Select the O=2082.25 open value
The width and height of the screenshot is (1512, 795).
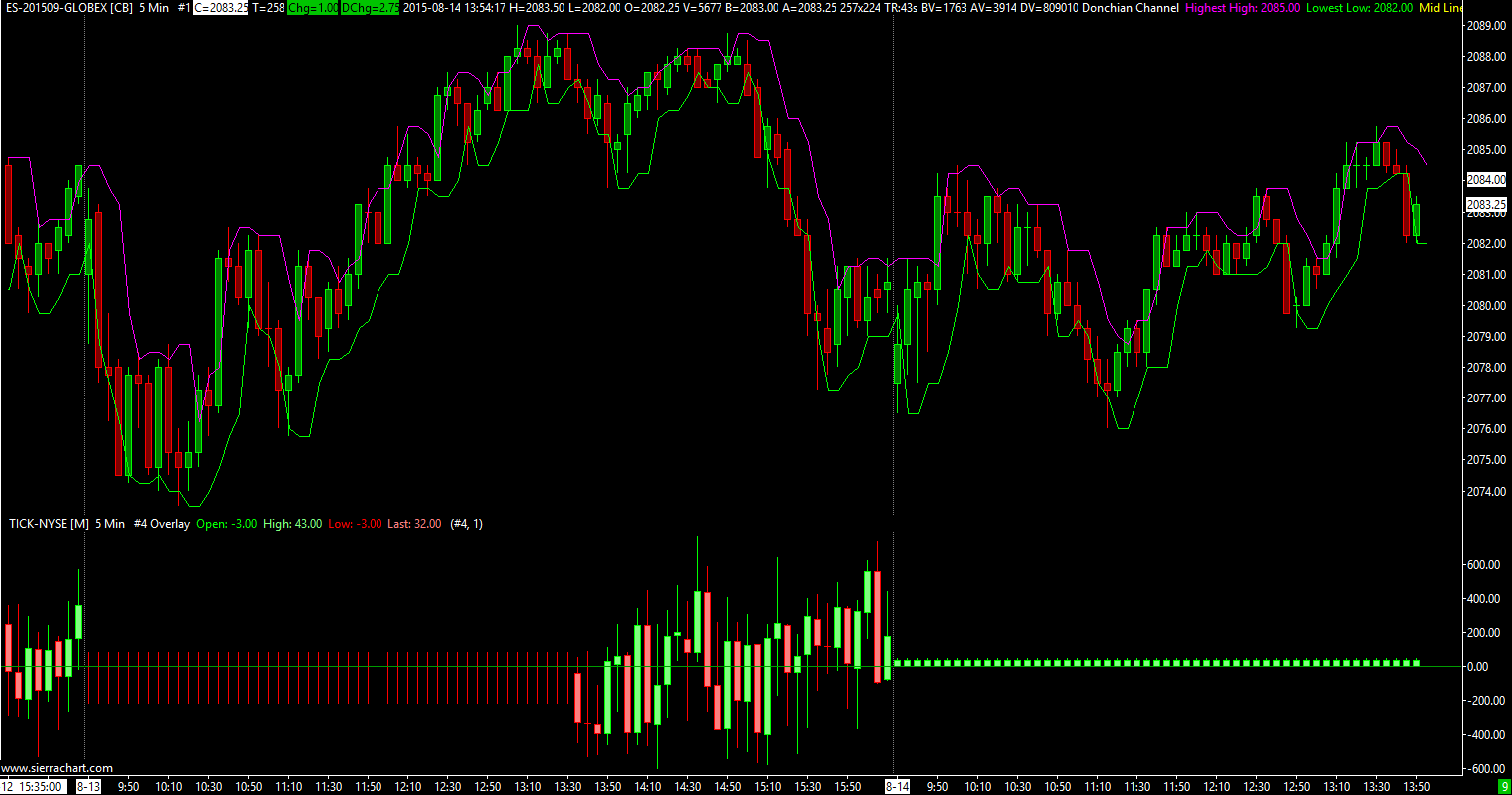653,8
